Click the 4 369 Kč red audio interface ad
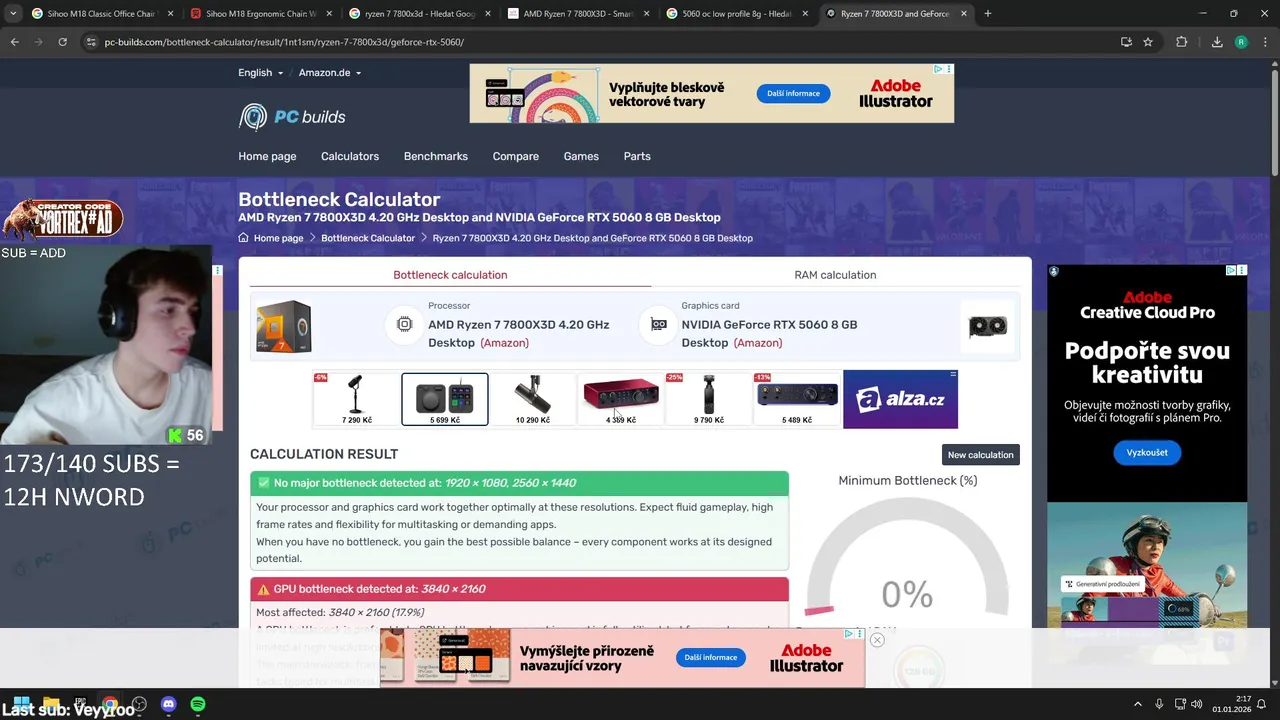The height and width of the screenshot is (720, 1280). (620, 399)
